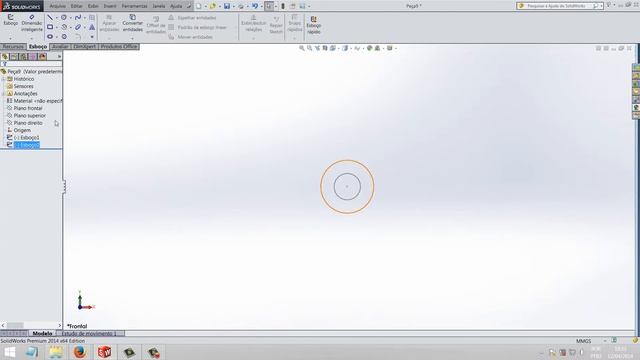This screenshot has width=640, height=360.
Task: Select Plano direito in feature tree
Action: pyautogui.click(x=28, y=123)
